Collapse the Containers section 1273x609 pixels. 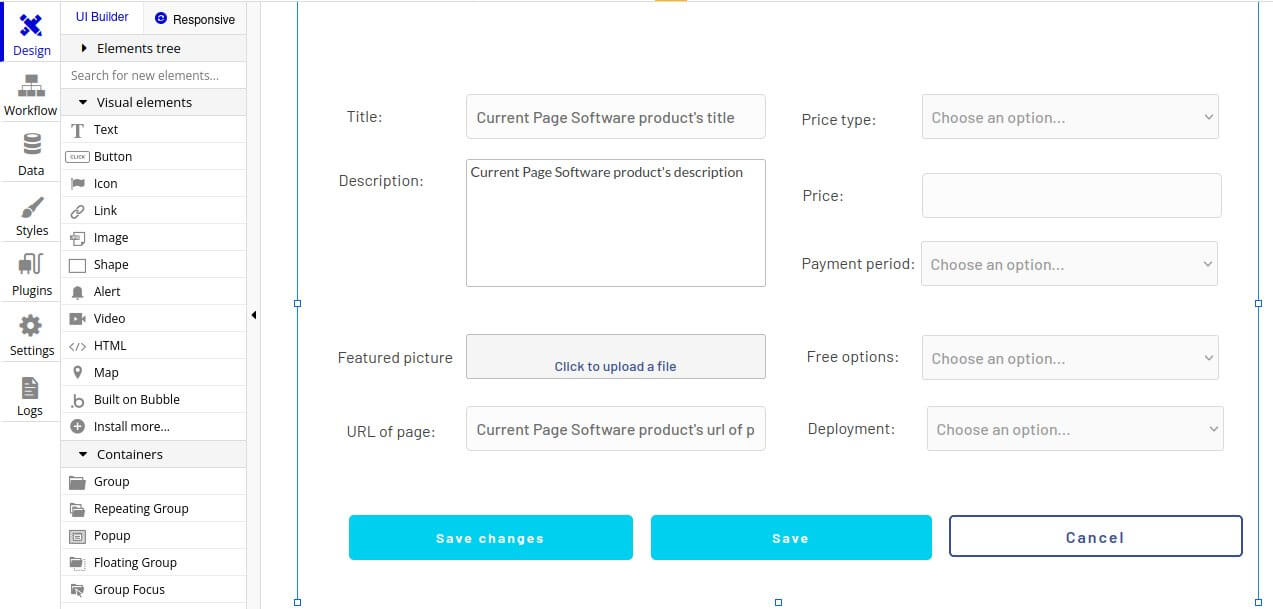pyautogui.click(x=83, y=454)
